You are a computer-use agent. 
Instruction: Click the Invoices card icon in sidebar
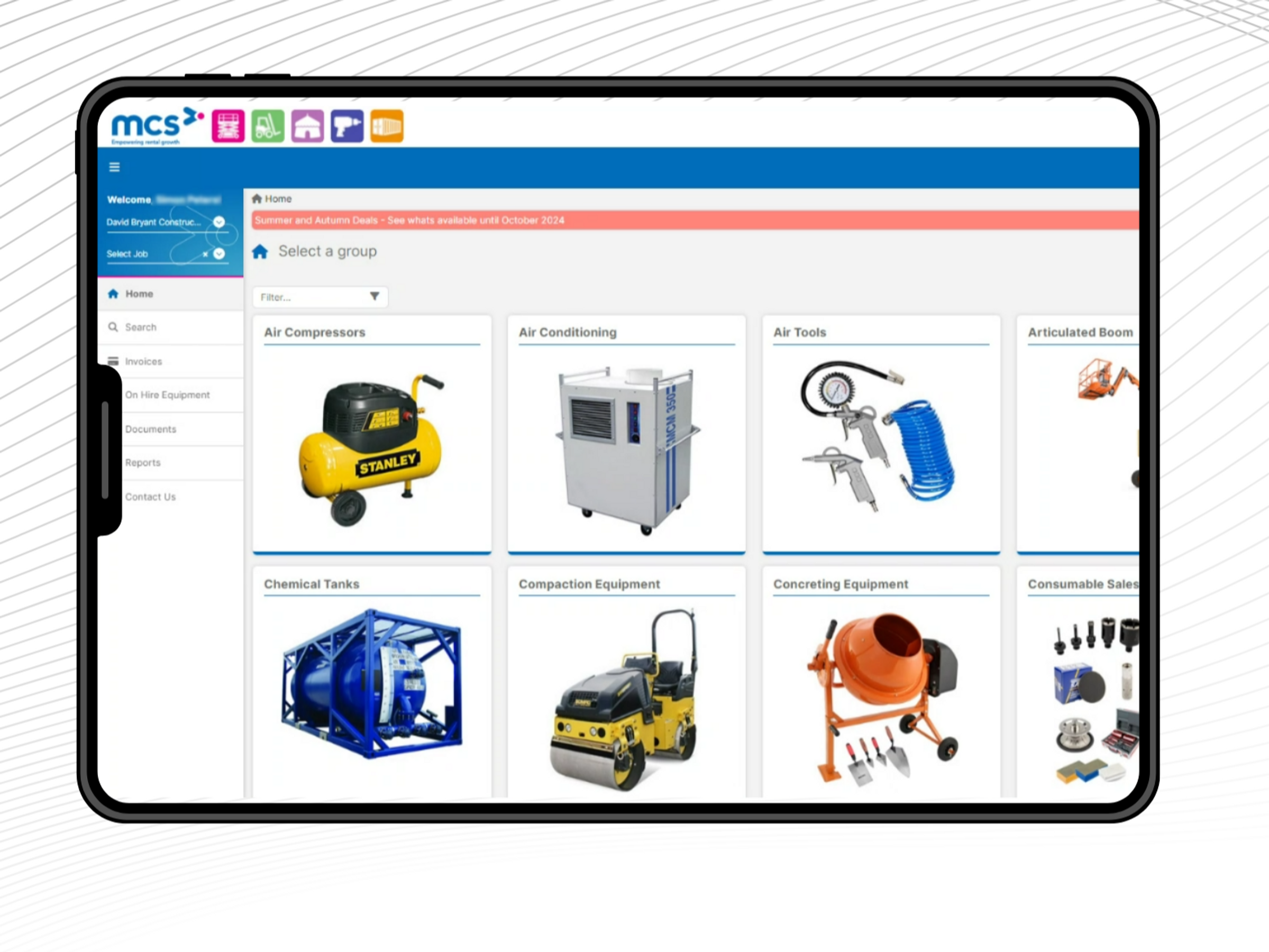click(113, 361)
